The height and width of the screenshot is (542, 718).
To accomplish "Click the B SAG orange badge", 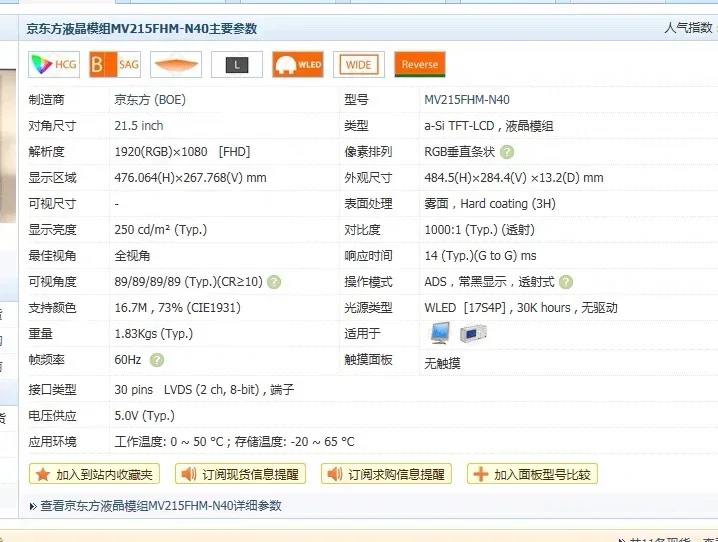I will [114, 65].
